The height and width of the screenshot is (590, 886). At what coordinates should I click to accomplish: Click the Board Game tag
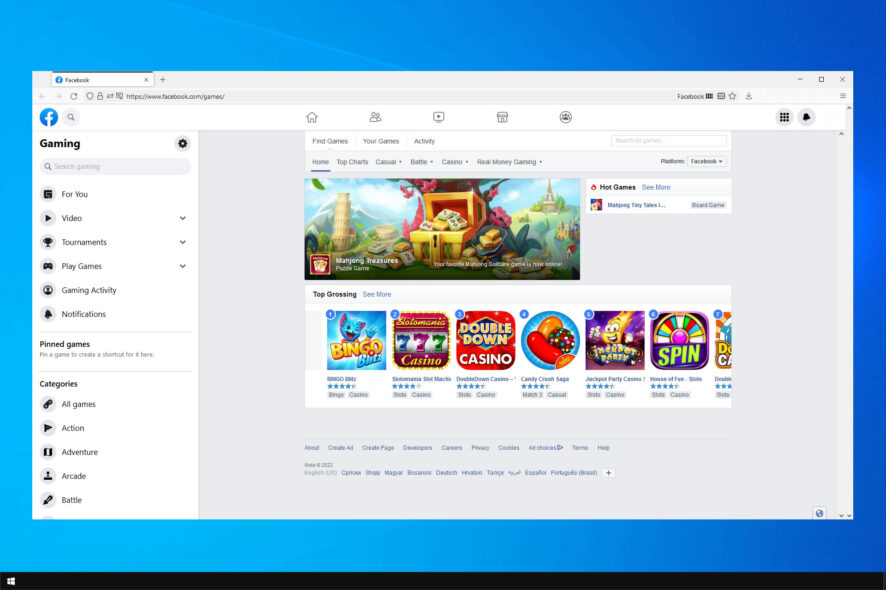[x=708, y=205]
